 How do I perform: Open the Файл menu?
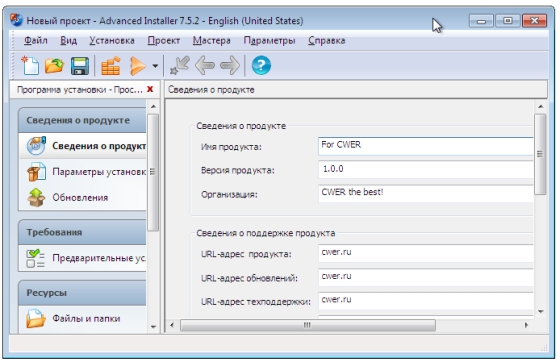(36, 40)
